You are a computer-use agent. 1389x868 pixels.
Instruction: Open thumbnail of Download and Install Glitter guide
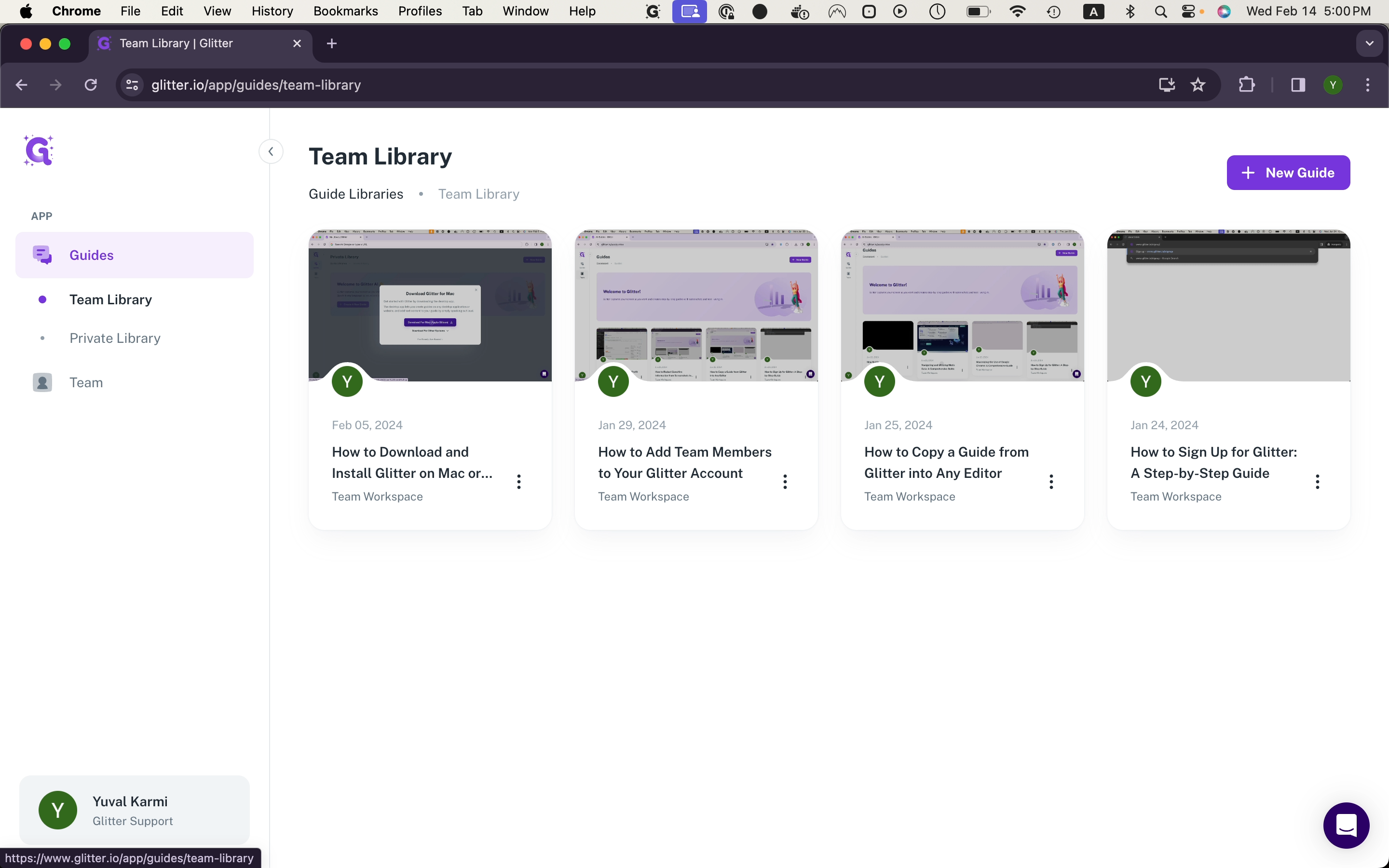430,305
